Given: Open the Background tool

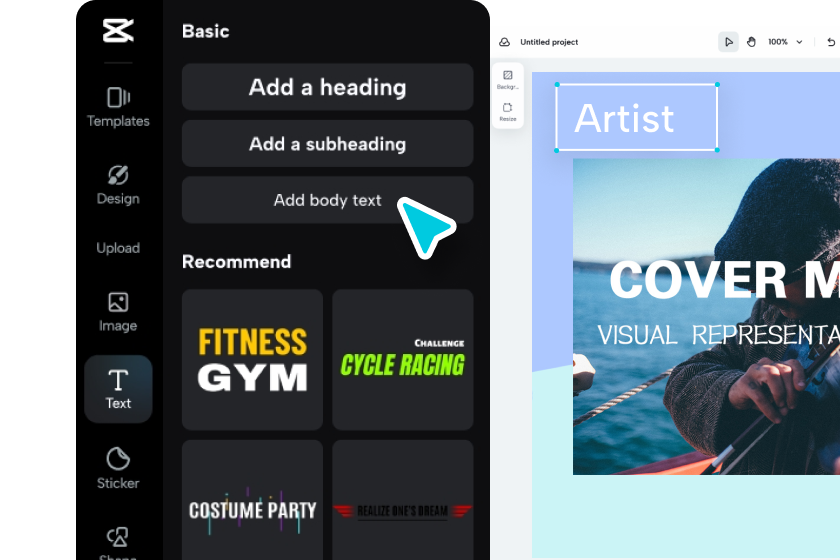Looking at the screenshot, I should 507,79.
